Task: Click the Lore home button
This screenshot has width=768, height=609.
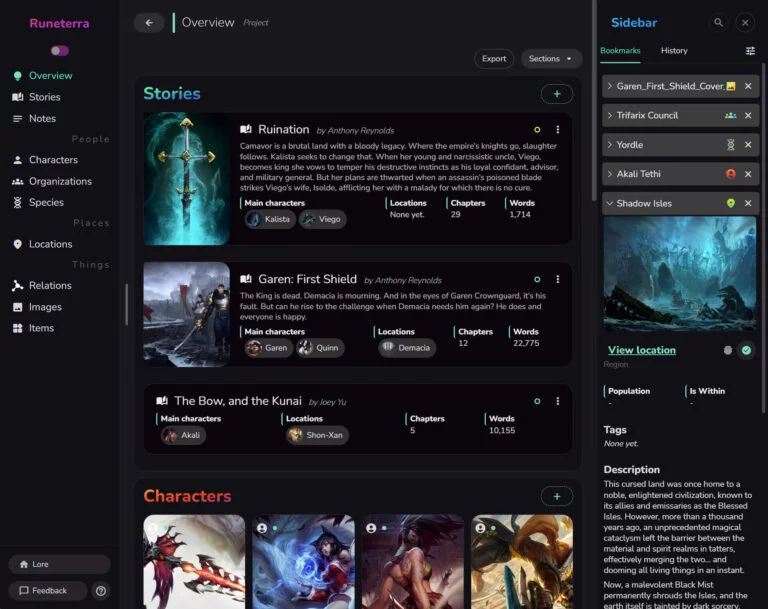Action: (x=59, y=564)
